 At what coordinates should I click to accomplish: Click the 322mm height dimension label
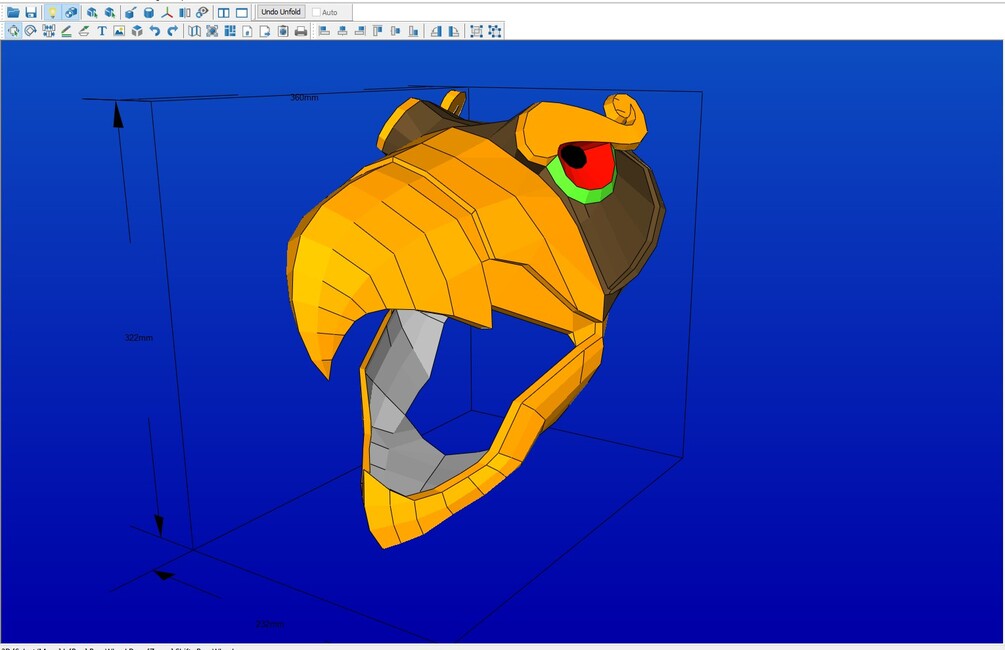click(x=138, y=338)
